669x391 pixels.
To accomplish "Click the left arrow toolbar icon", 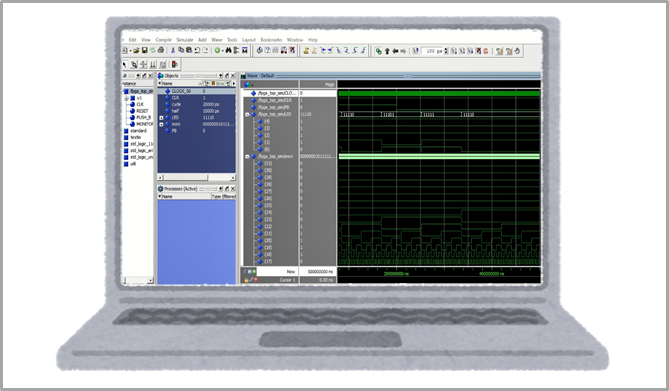I will click(x=395, y=51).
